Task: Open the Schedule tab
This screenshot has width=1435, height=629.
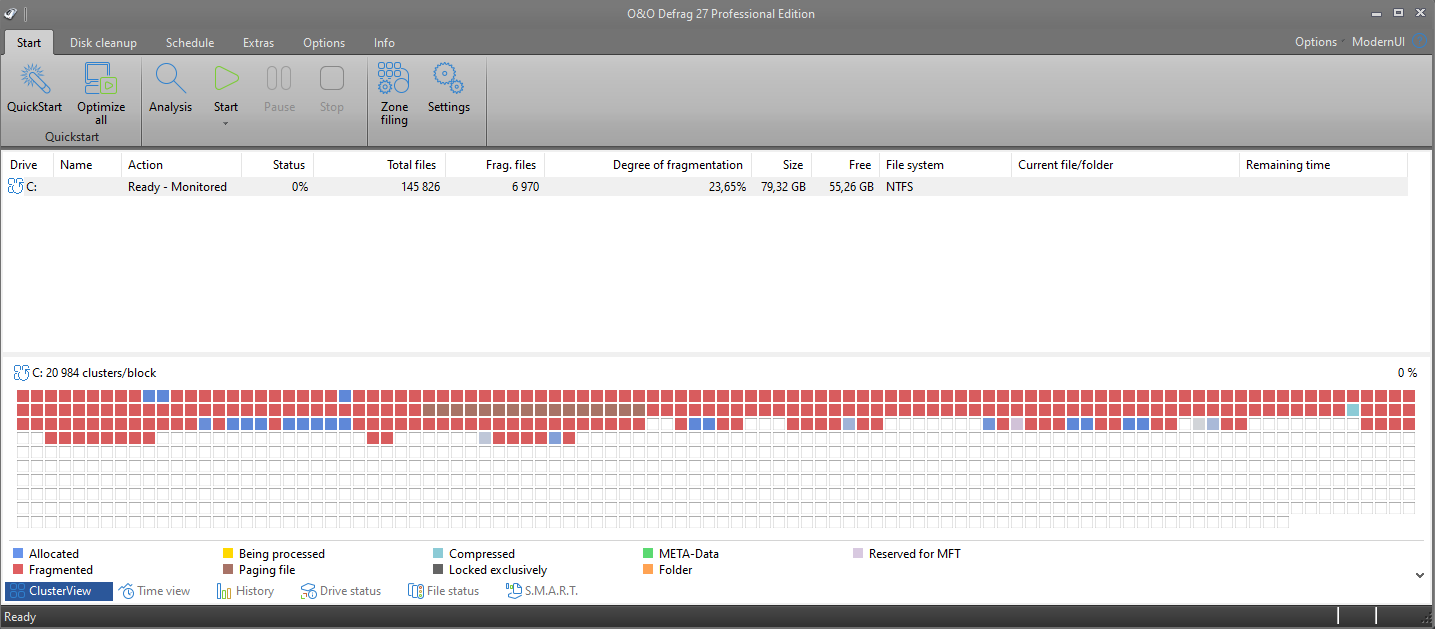Action: (190, 43)
